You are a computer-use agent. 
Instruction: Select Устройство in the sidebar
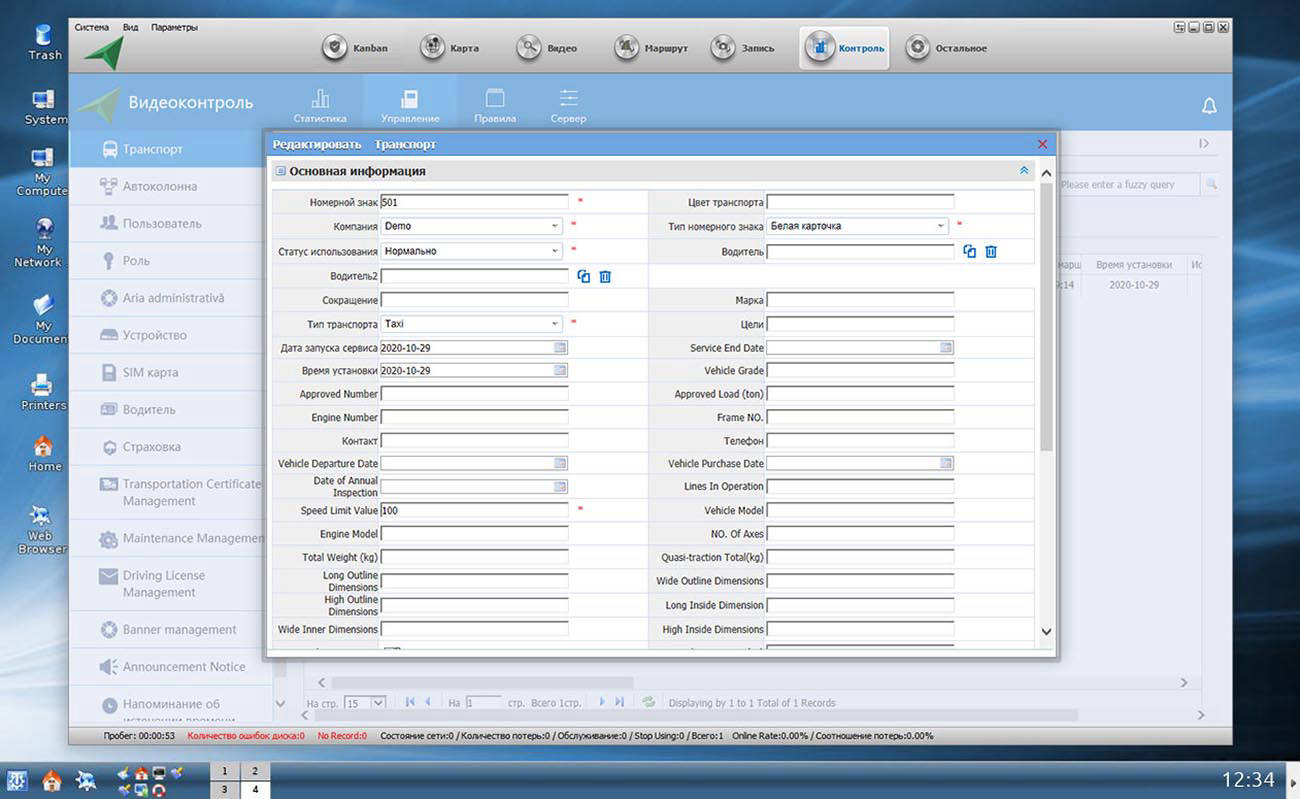pyautogui.click(x=154, y=335)
